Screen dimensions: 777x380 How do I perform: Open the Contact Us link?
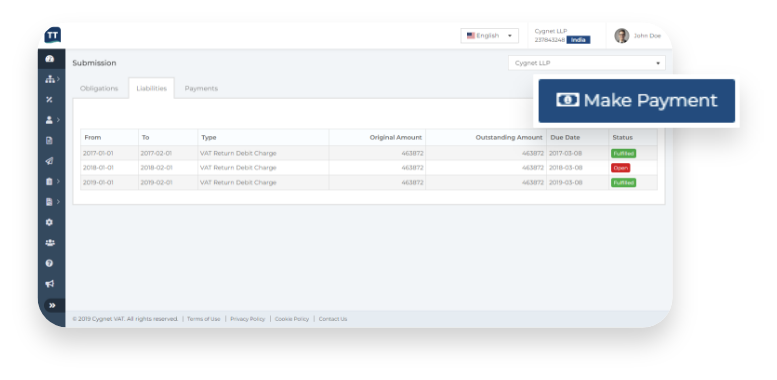pyautogui.click(x=333, y=319)
